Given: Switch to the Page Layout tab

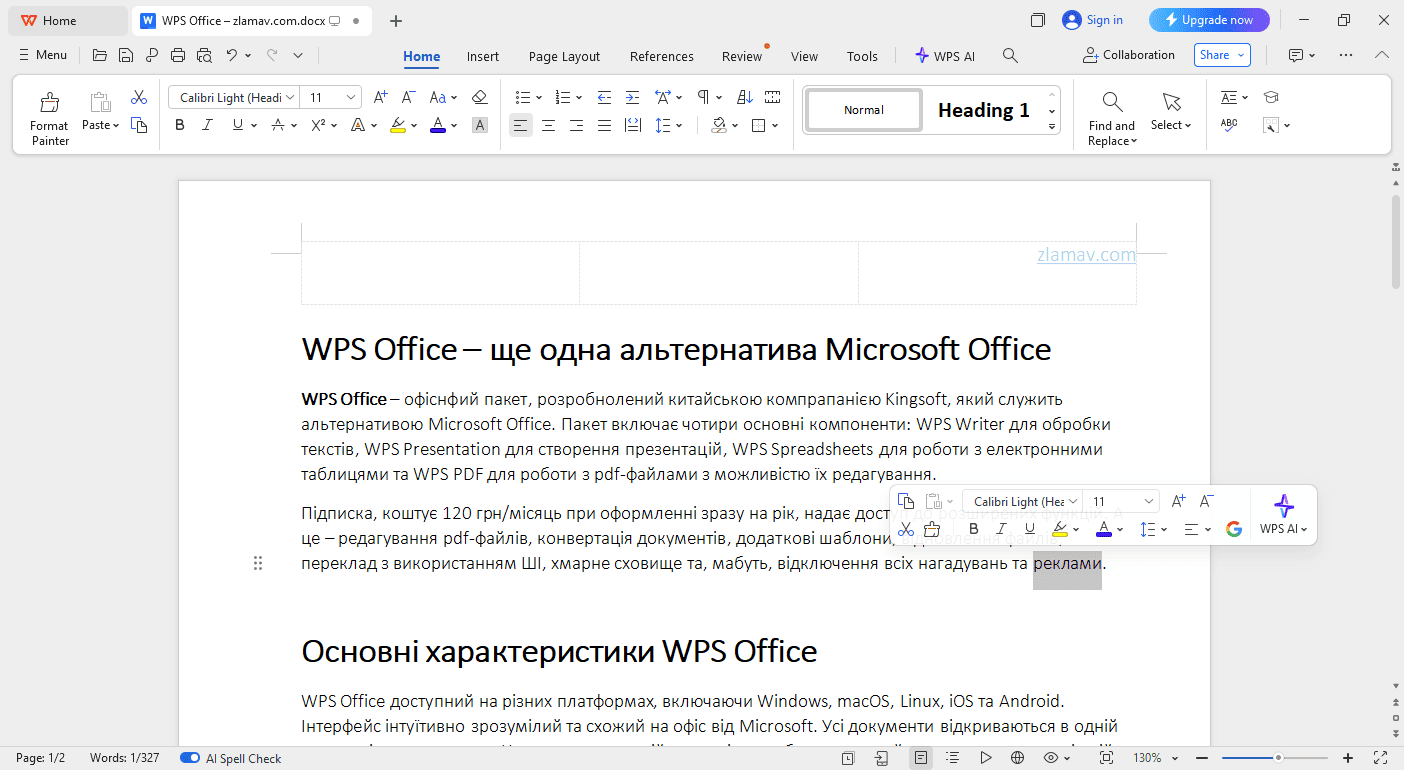Looking at the screenshot, I should 564,56.
